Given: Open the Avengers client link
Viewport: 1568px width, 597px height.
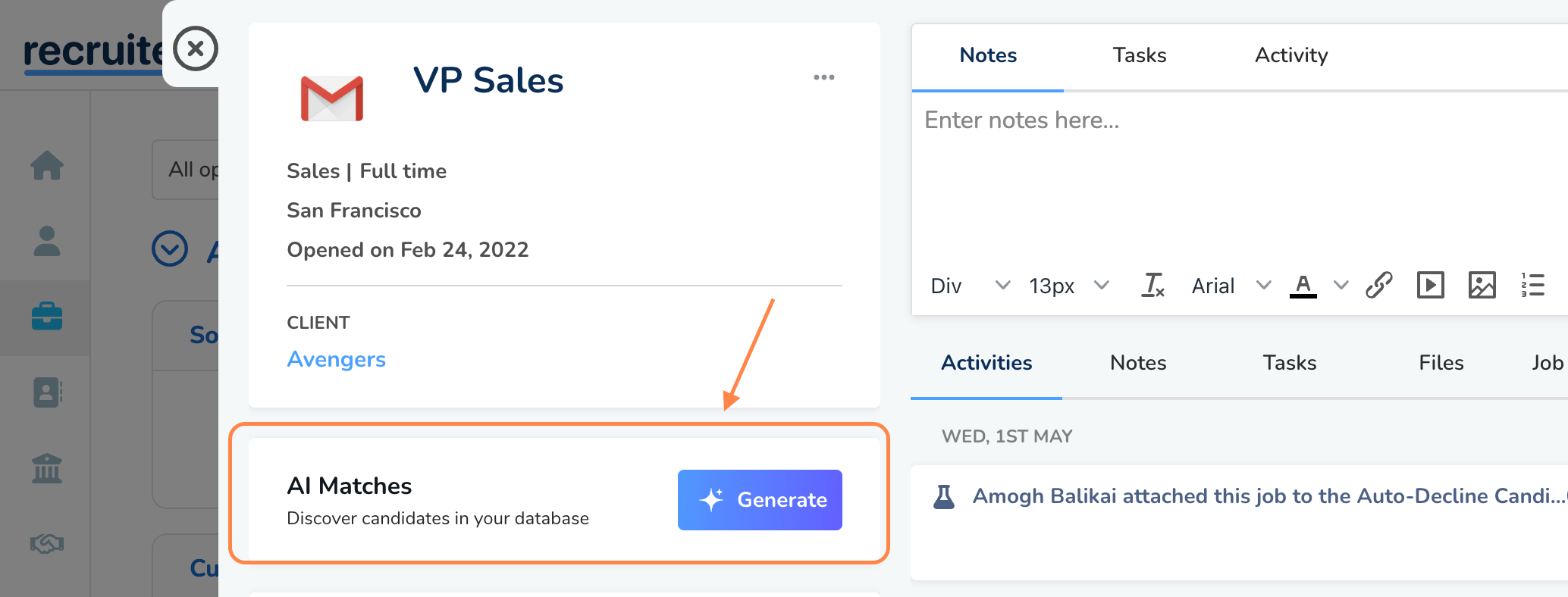Looking at the screenshot, I should tap(336, 359).
